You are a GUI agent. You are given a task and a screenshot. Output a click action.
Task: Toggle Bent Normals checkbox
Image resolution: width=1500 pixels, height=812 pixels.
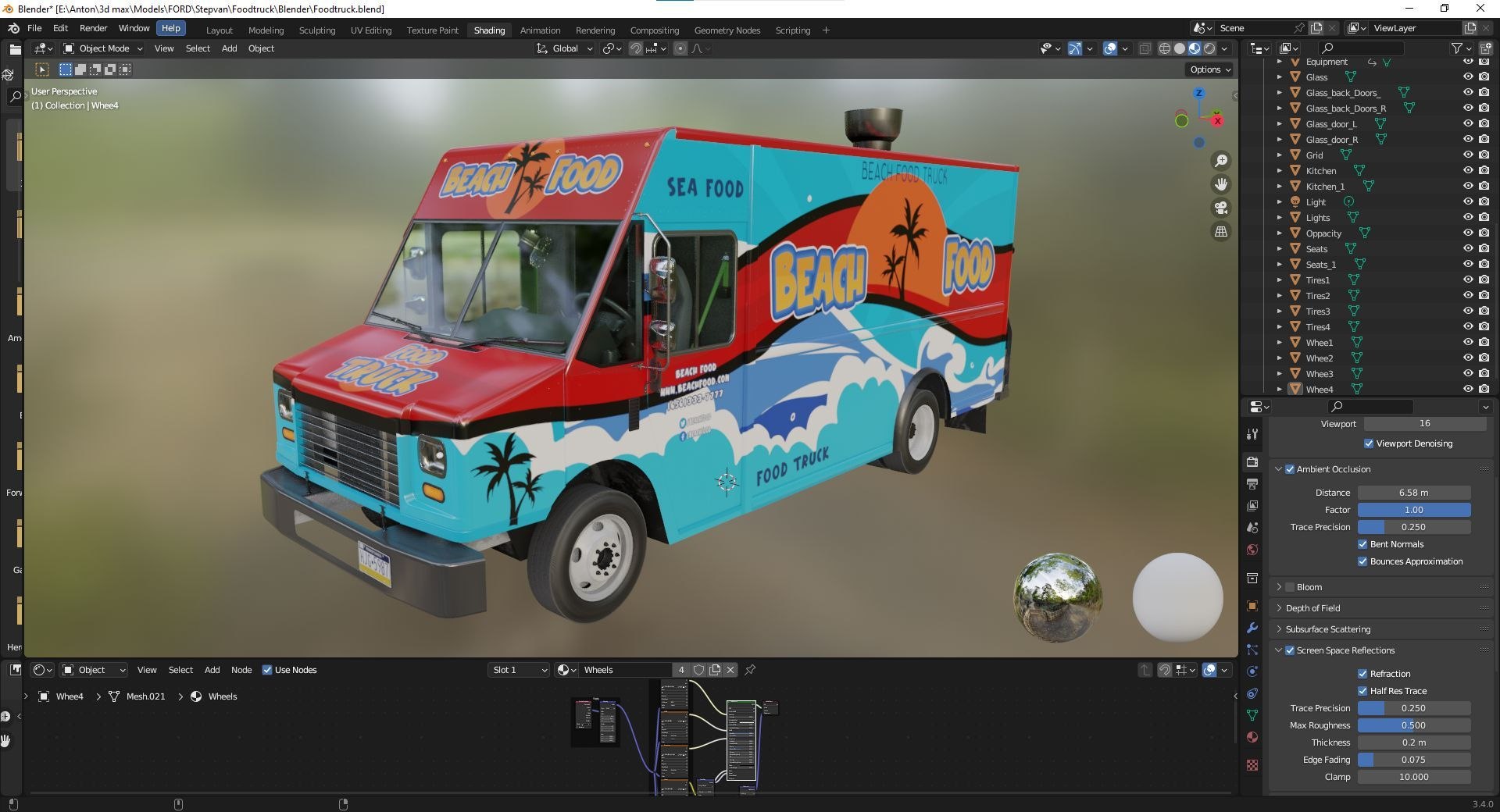coord(1362,544)
